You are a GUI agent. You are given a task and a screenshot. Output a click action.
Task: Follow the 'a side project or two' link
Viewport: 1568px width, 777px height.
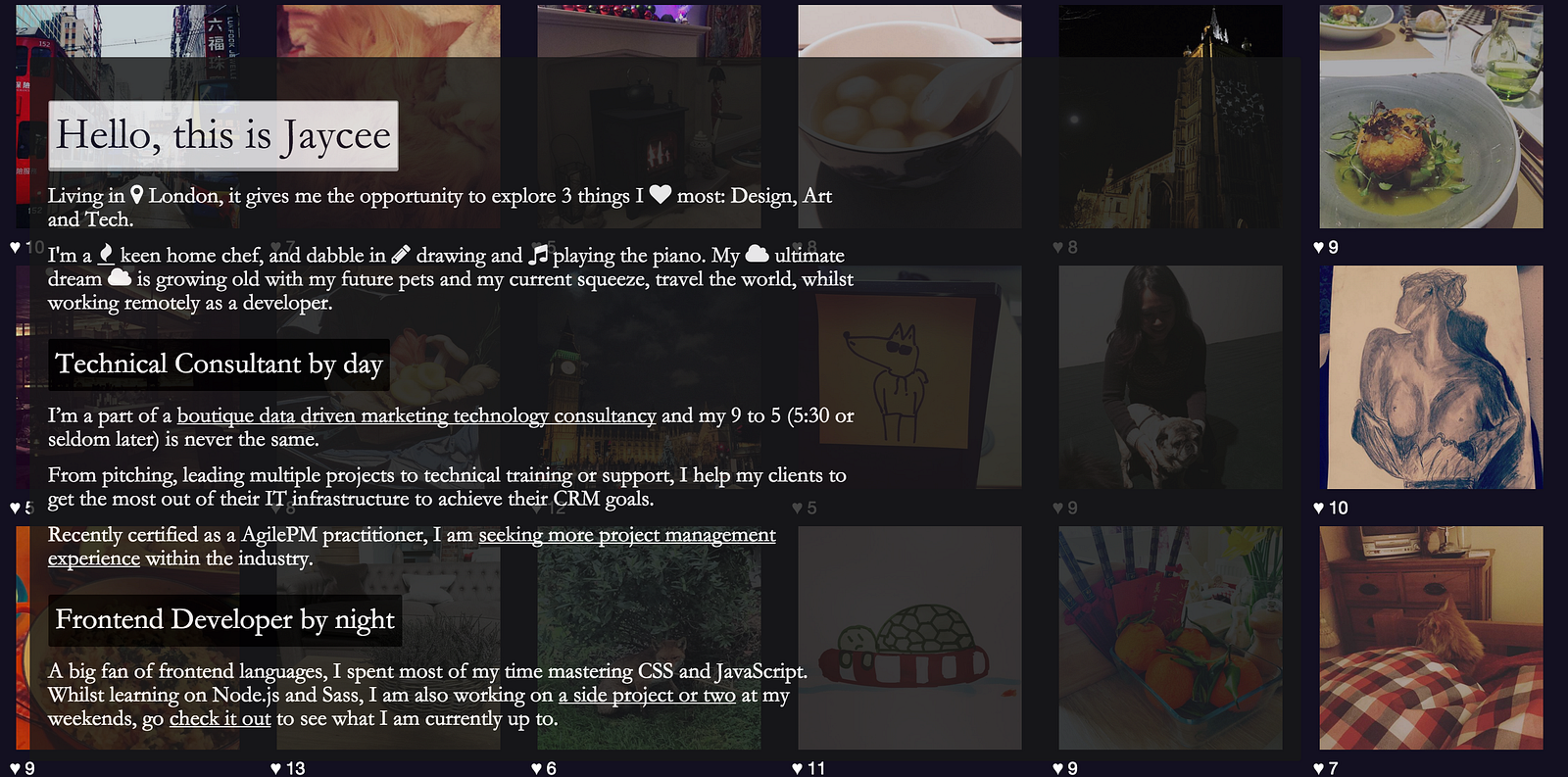pos(647,695)
